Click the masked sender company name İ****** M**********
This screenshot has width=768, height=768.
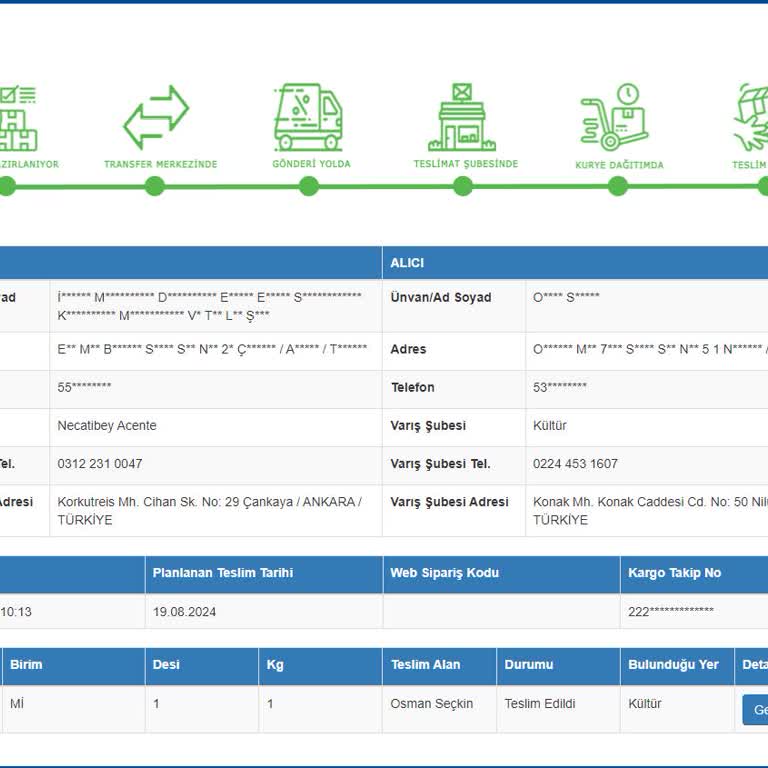210,306
